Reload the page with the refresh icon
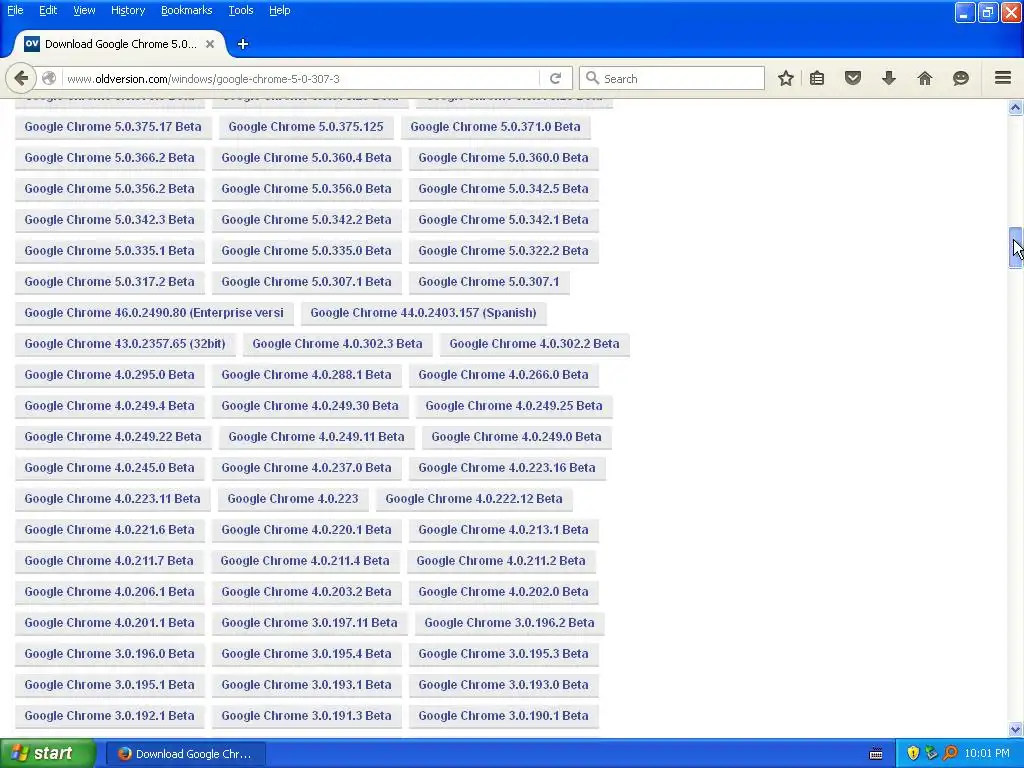Viewport: 1024px width, 768px height. (556, 78)
